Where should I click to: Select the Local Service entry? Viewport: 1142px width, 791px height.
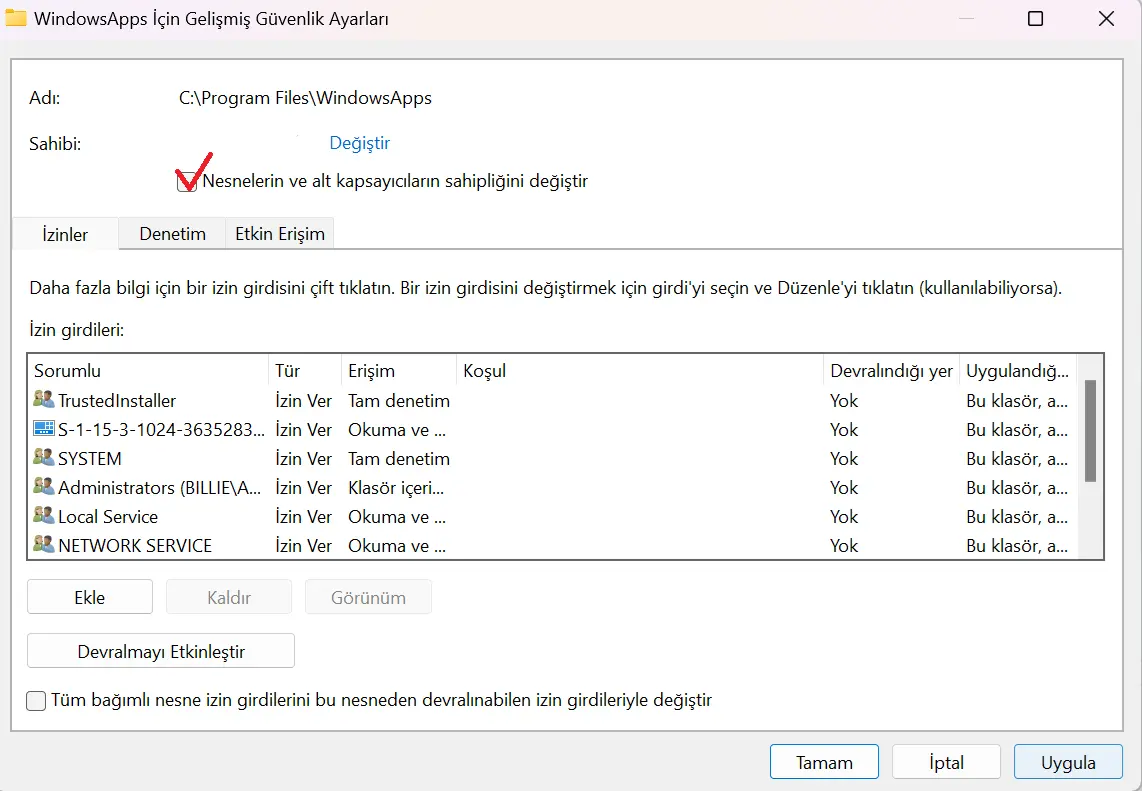pyautogui.click(x=553, y=516)
